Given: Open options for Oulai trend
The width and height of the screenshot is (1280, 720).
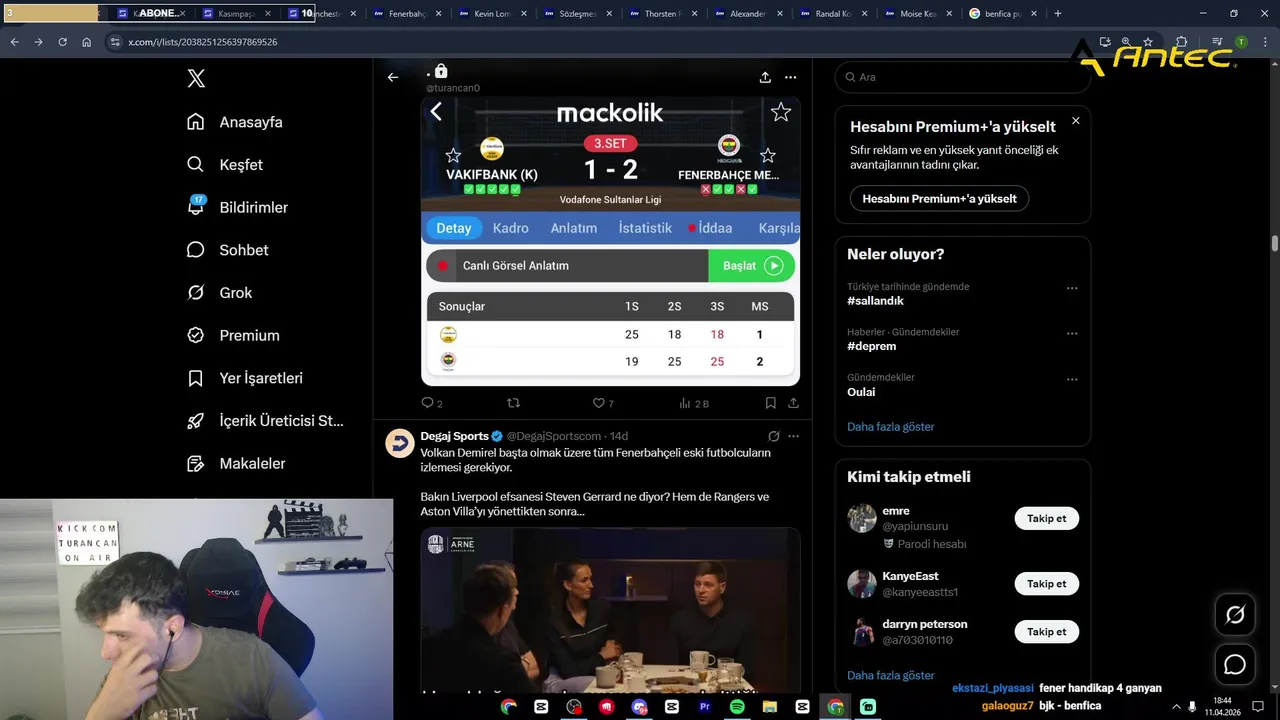Looking at the screenshot, I should 1072,380.
